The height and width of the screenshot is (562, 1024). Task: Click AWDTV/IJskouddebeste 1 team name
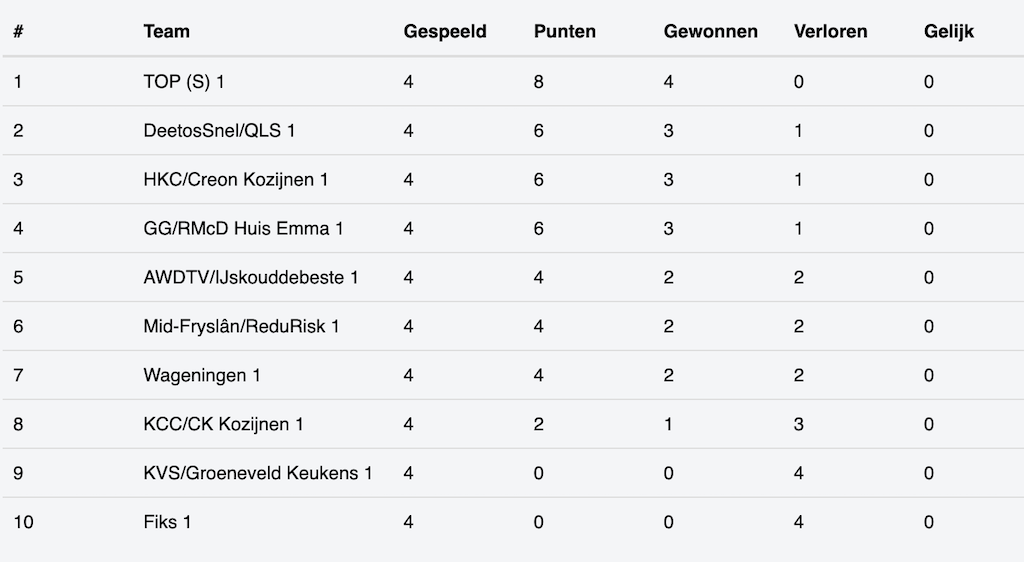tap(251, 278)
